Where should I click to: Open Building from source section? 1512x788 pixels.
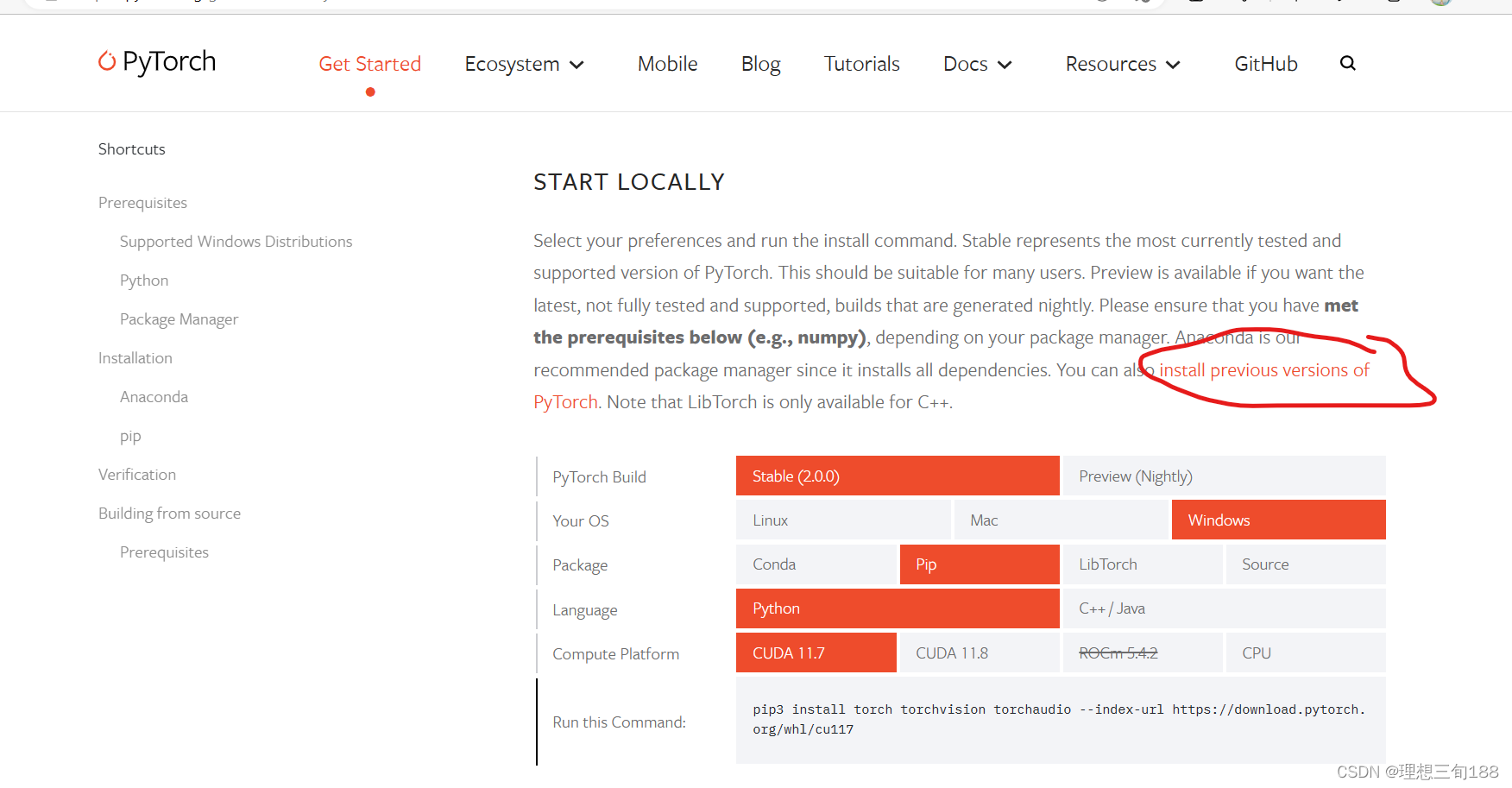click(169, 513)
